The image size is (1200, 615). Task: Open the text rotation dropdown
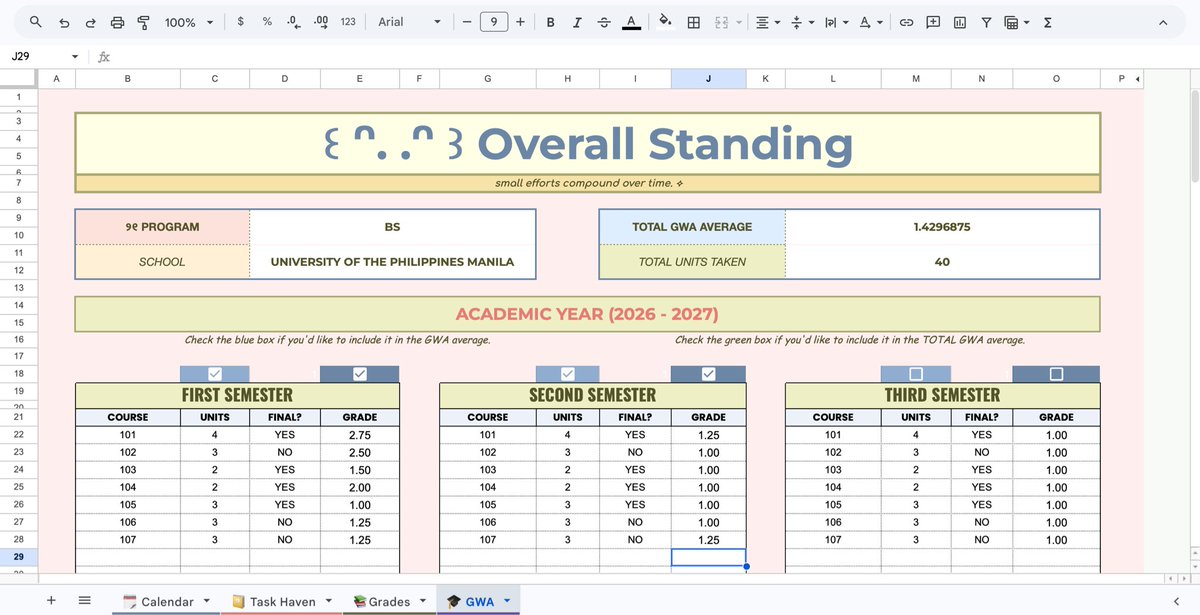pos(870,22)
